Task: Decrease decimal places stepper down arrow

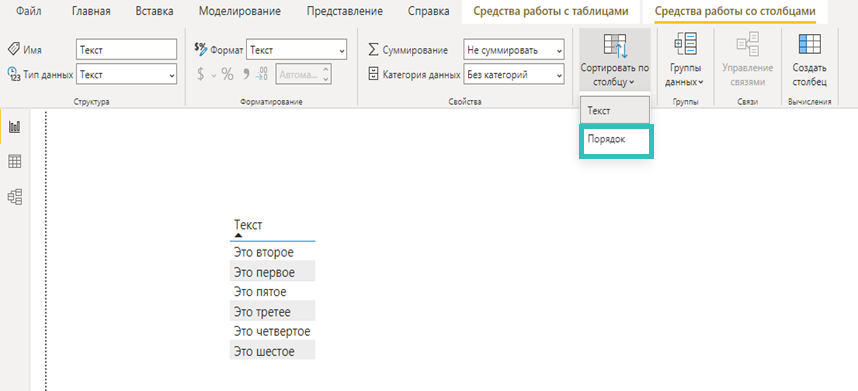Action: pos(326,80)
